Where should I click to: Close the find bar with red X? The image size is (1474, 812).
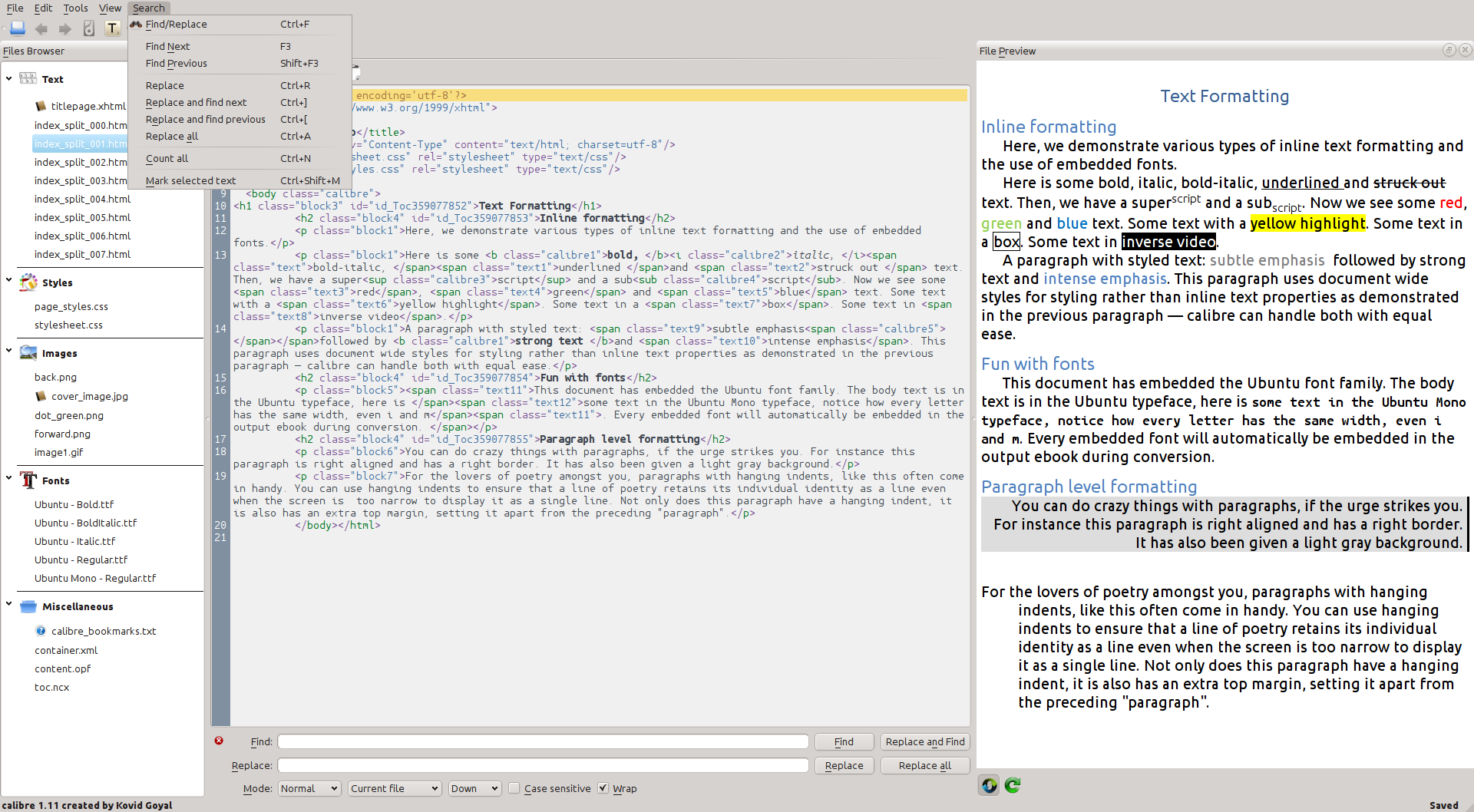pos(219,741)
